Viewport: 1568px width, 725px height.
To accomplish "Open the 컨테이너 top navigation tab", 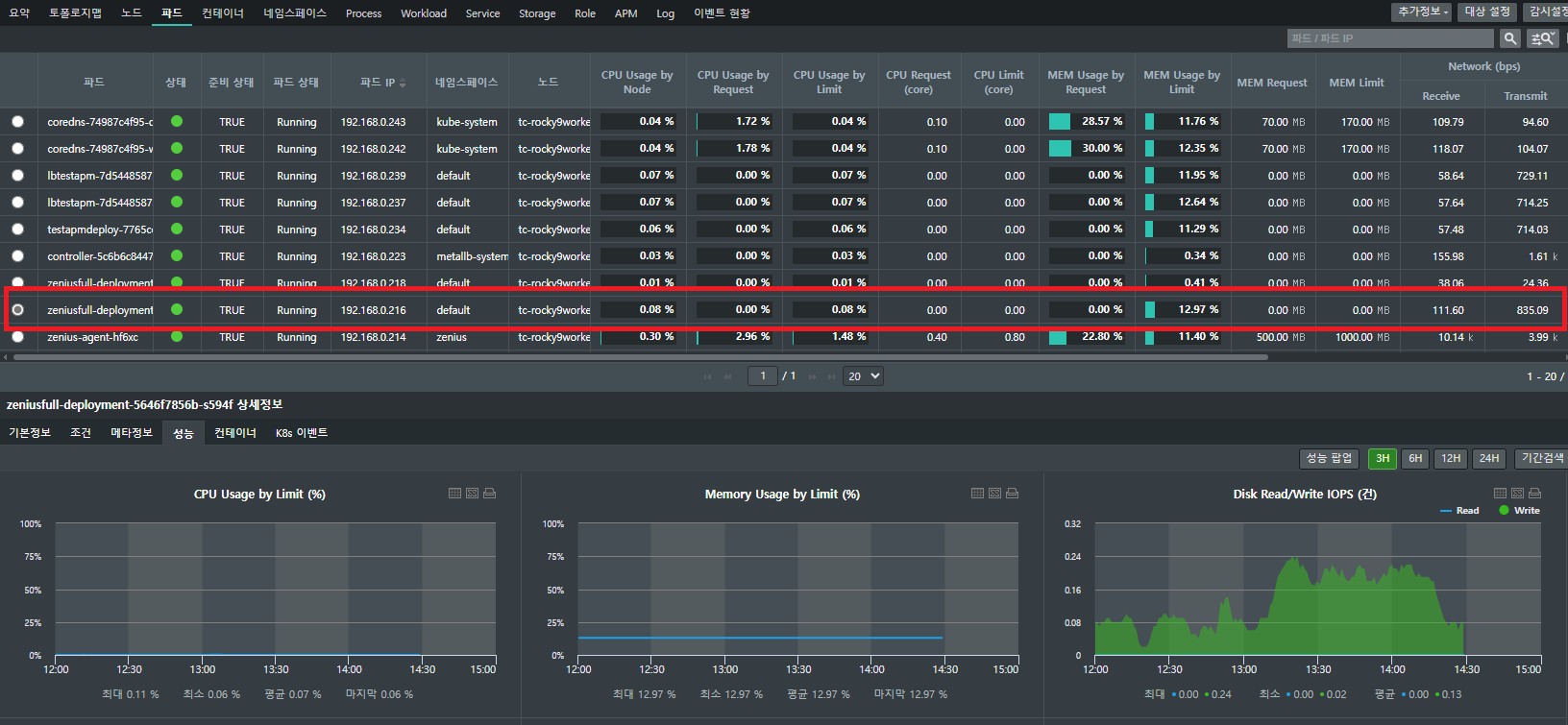I will [223, 13].
